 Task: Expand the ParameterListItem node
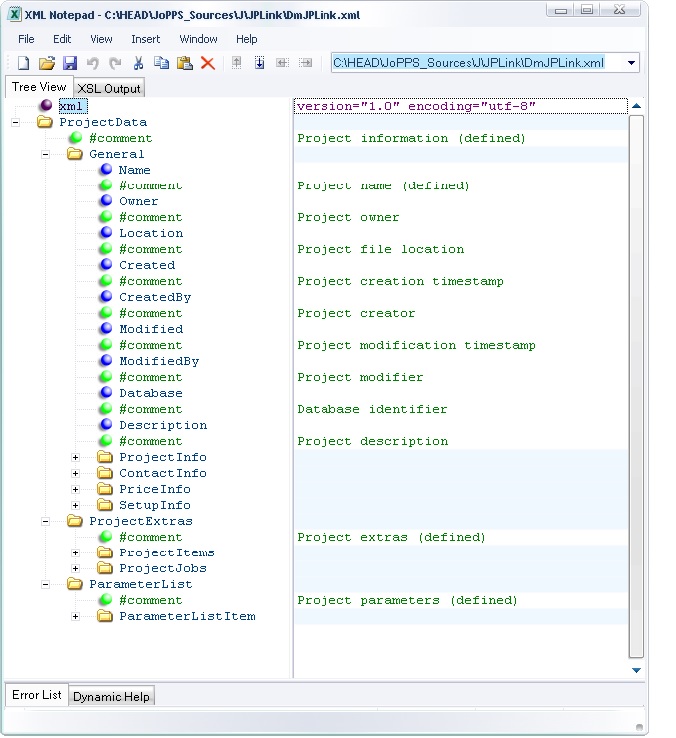pos(75,617)
